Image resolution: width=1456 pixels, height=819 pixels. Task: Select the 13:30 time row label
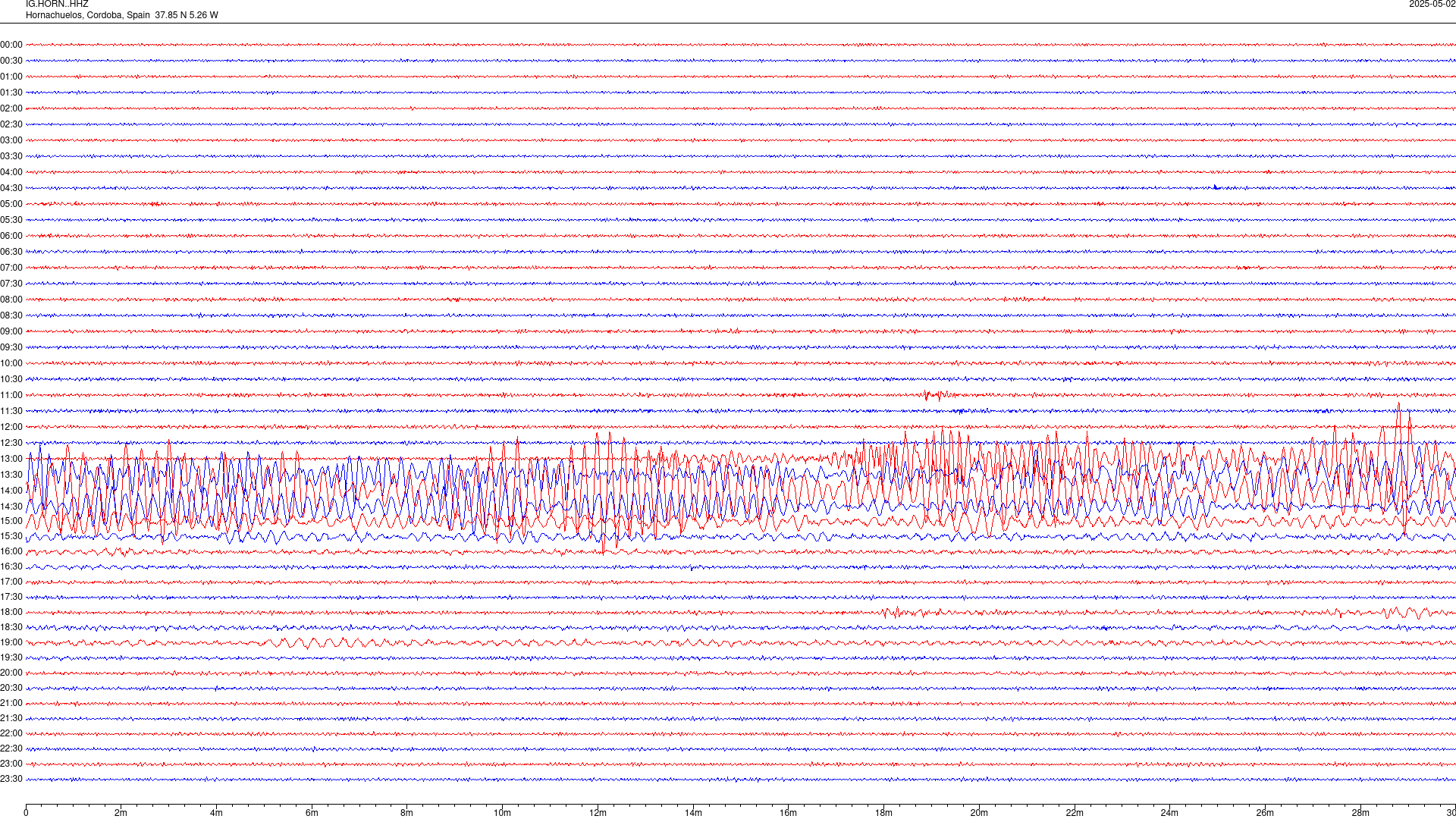click(11, 475)
